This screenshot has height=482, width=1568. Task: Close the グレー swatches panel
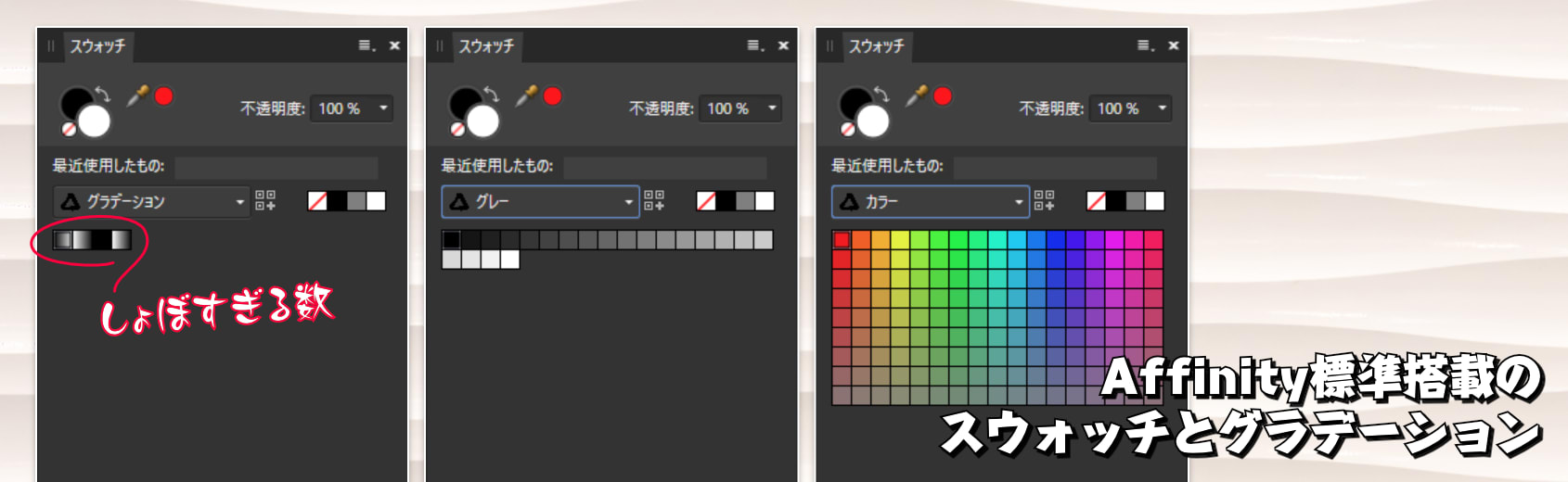point(783,45)
